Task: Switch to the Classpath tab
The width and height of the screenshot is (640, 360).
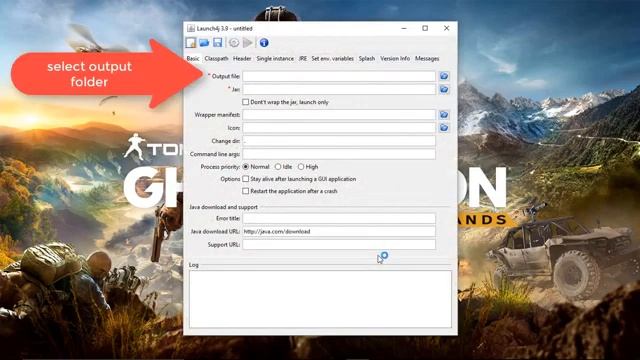Action: click(216, 58)
